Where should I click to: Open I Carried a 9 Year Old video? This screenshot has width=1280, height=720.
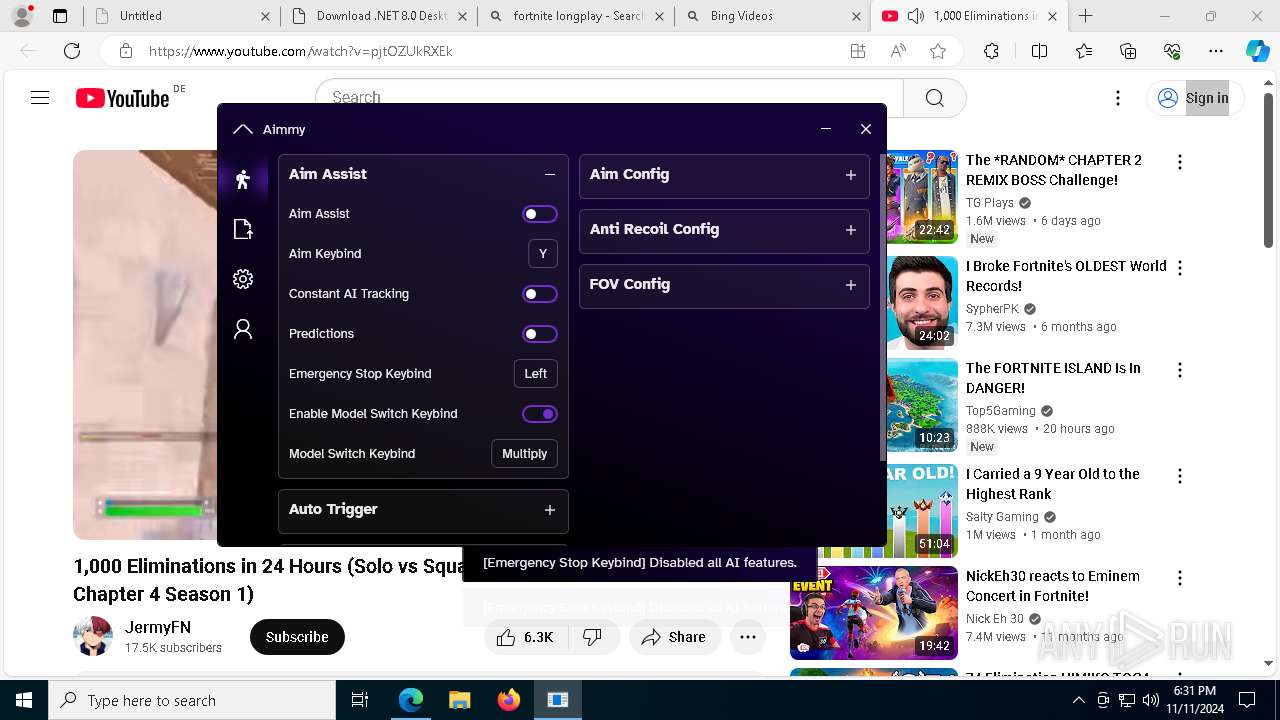click(1052, 484)
